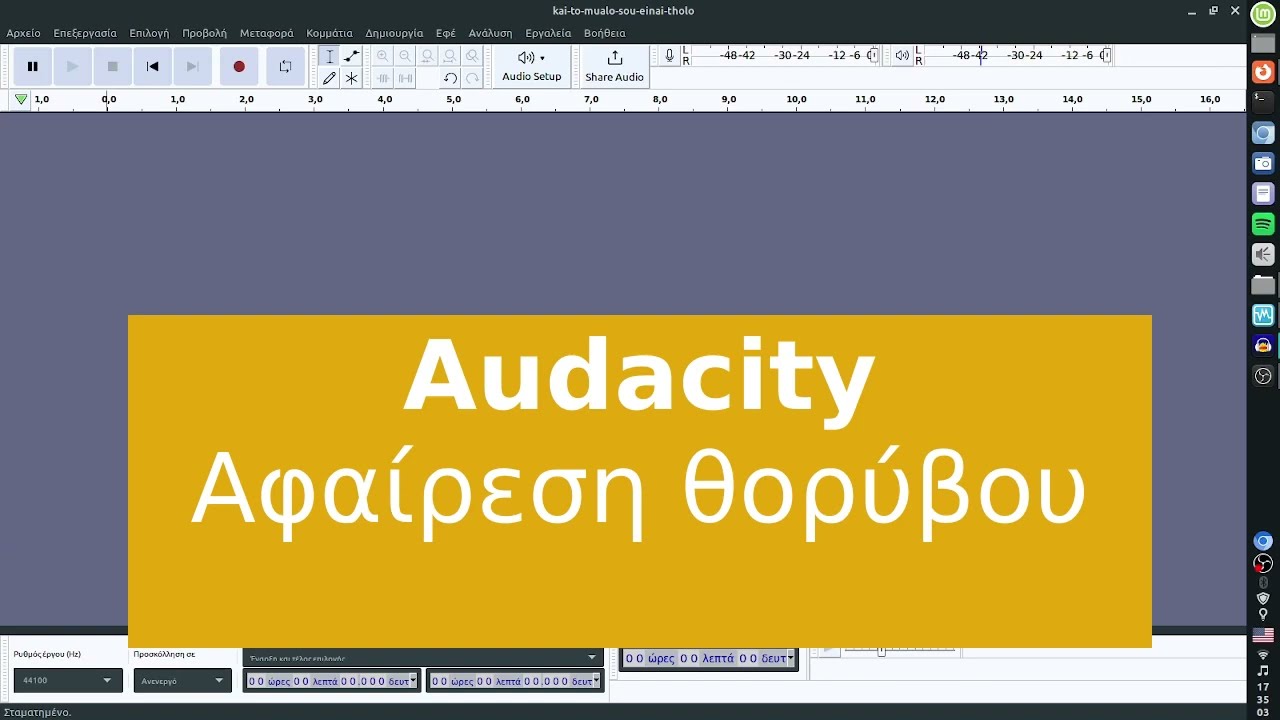Open the Κομμάτια menu

329,33
